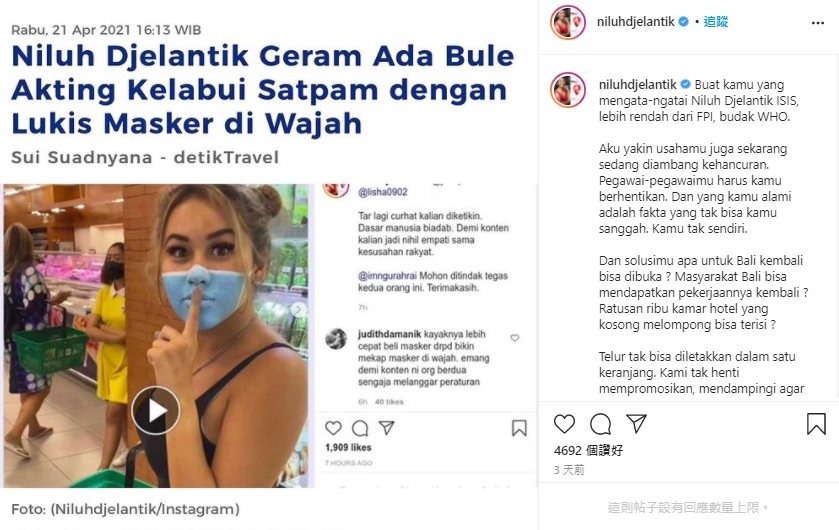Click embedded comment icon in inner screenshot

[x=360, y=428]
